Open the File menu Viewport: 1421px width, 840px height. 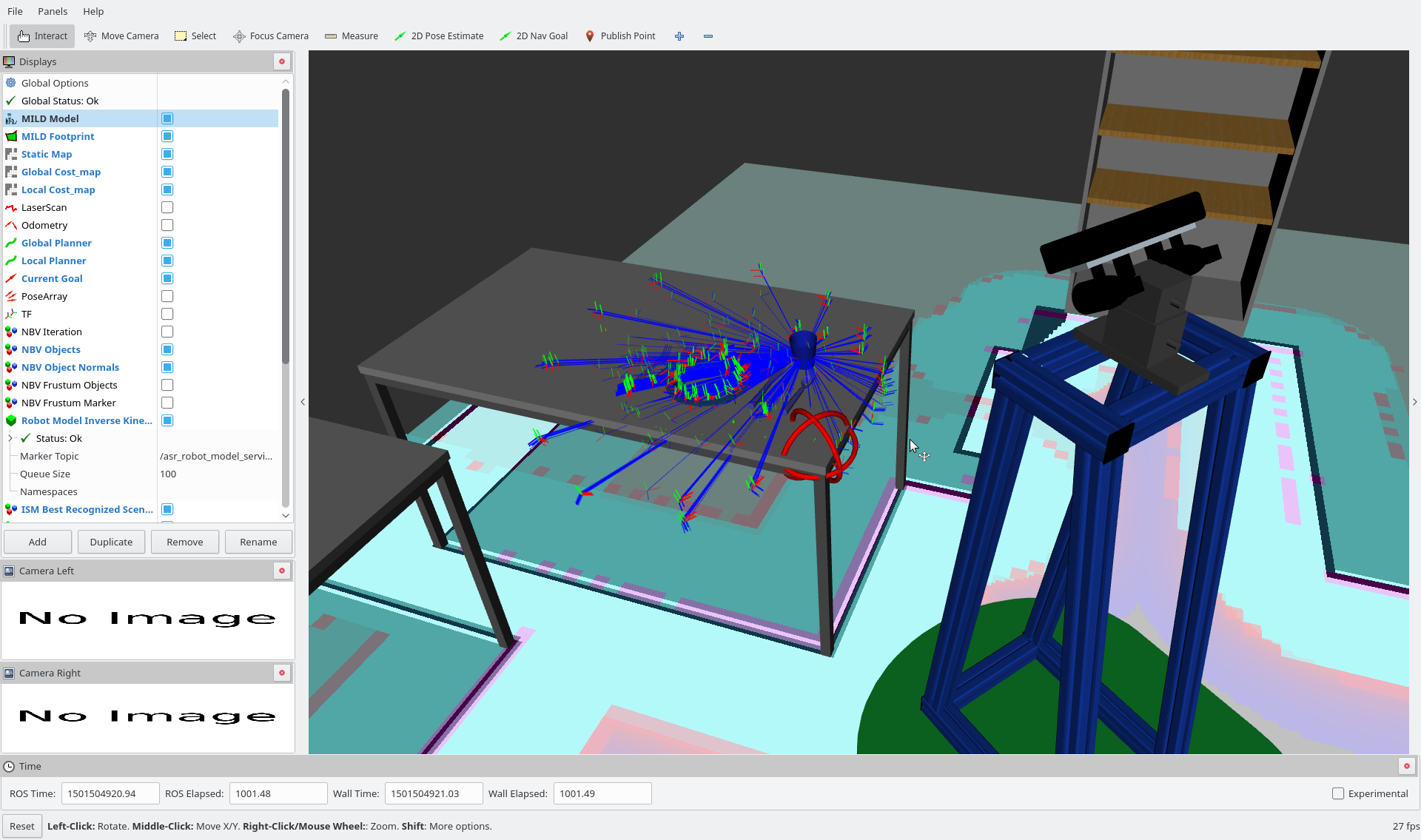click(x=15, y=11)
